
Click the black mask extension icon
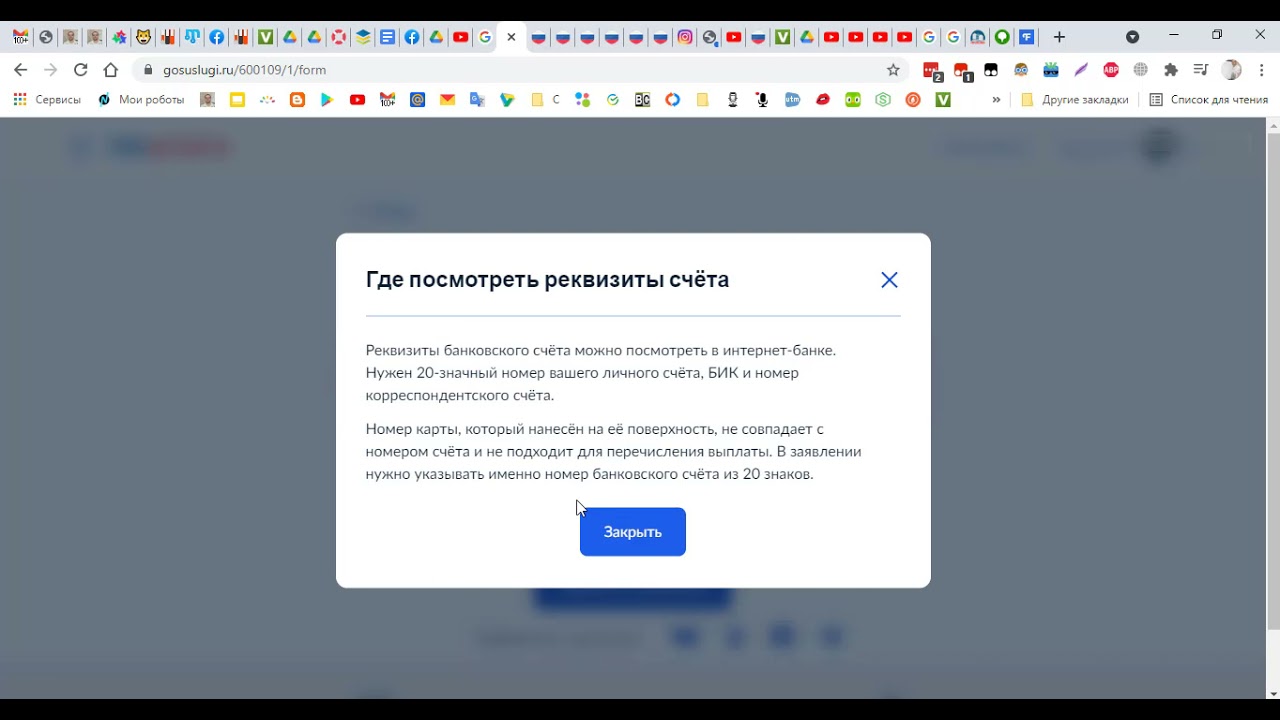tap(991, 70)
